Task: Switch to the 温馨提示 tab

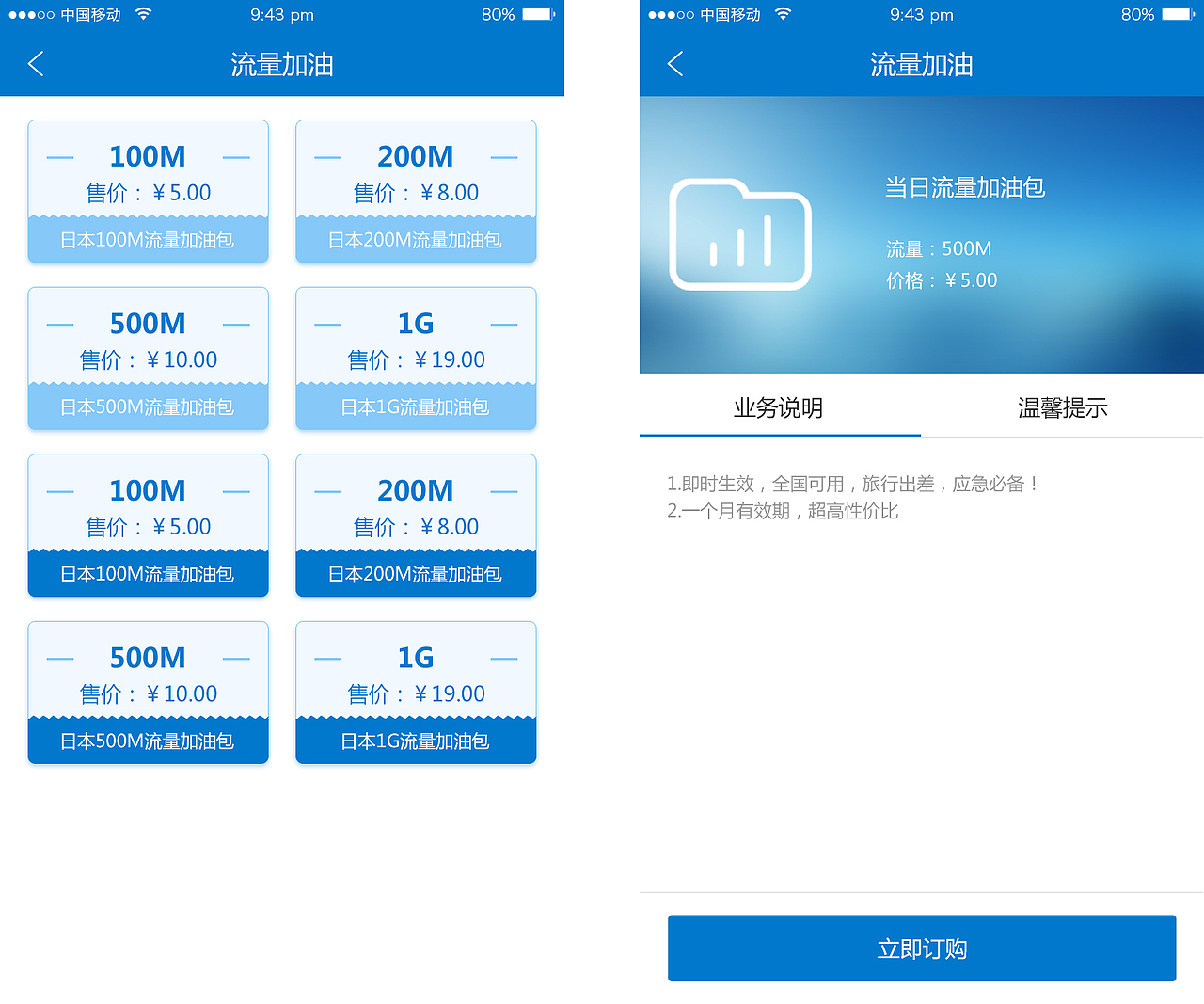Action: 1063,407
